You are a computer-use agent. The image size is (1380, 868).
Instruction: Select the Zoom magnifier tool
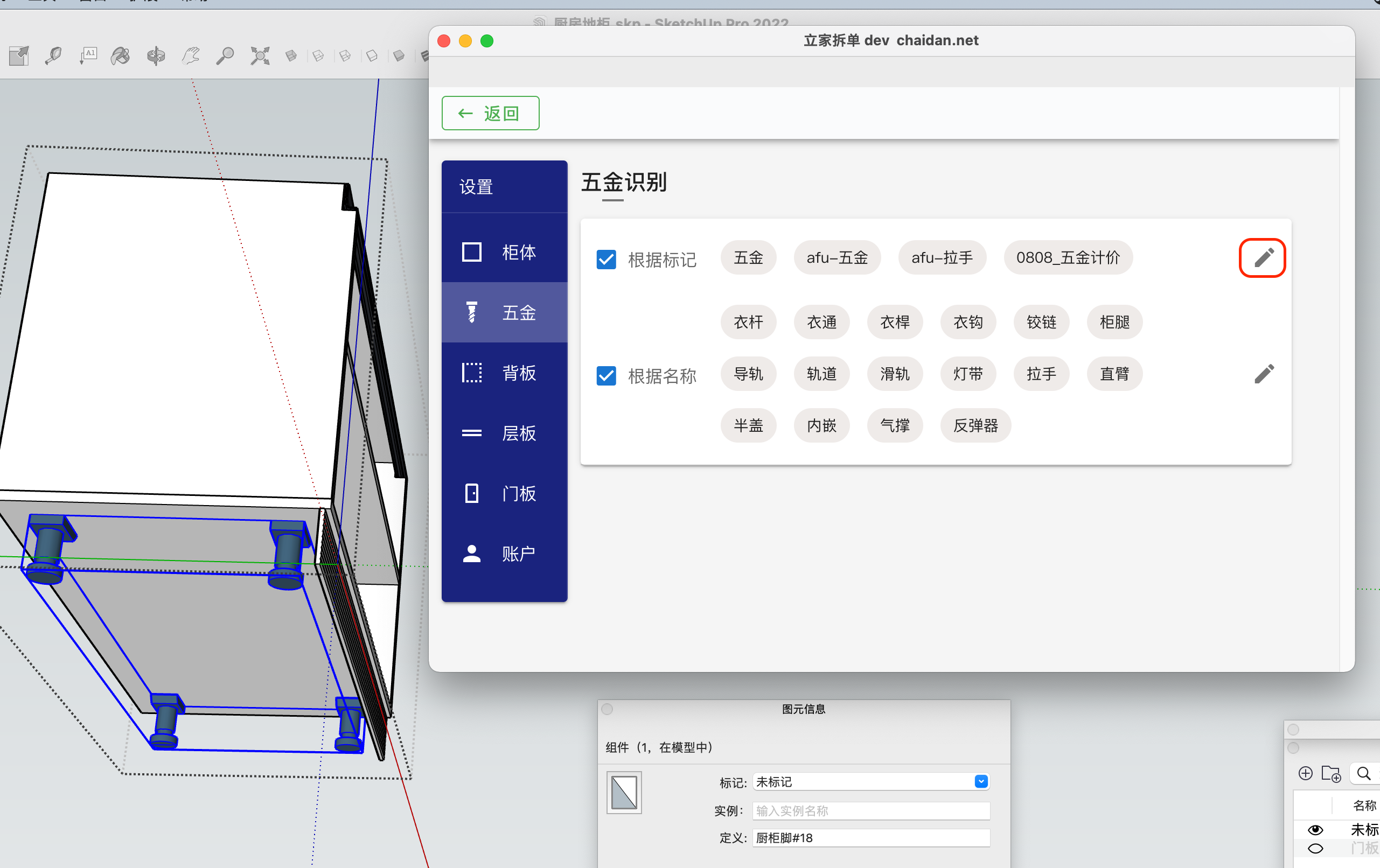click(x=225, y=56)
